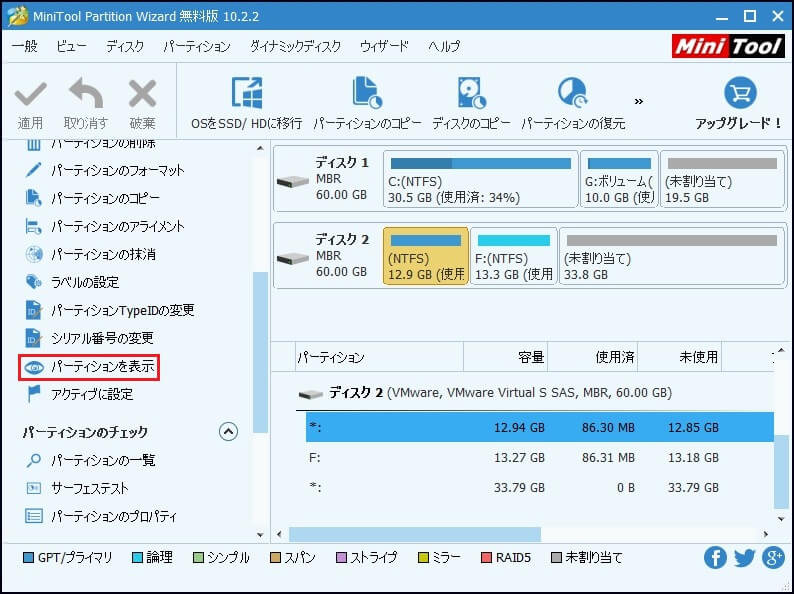Click the ミラー legend color swatch
This screenshot has width=794, height=594.
[423, 558]
